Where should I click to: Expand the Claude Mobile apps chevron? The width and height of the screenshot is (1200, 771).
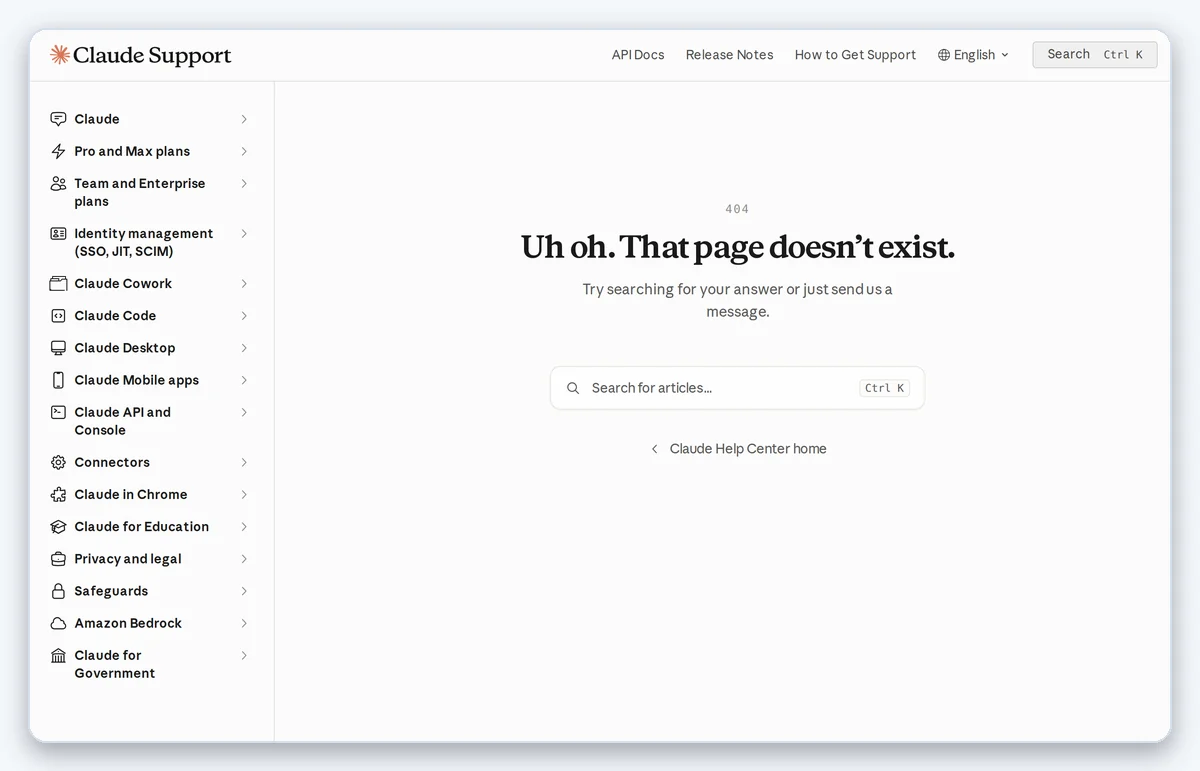pyautogui.click(x=244, y=380)
